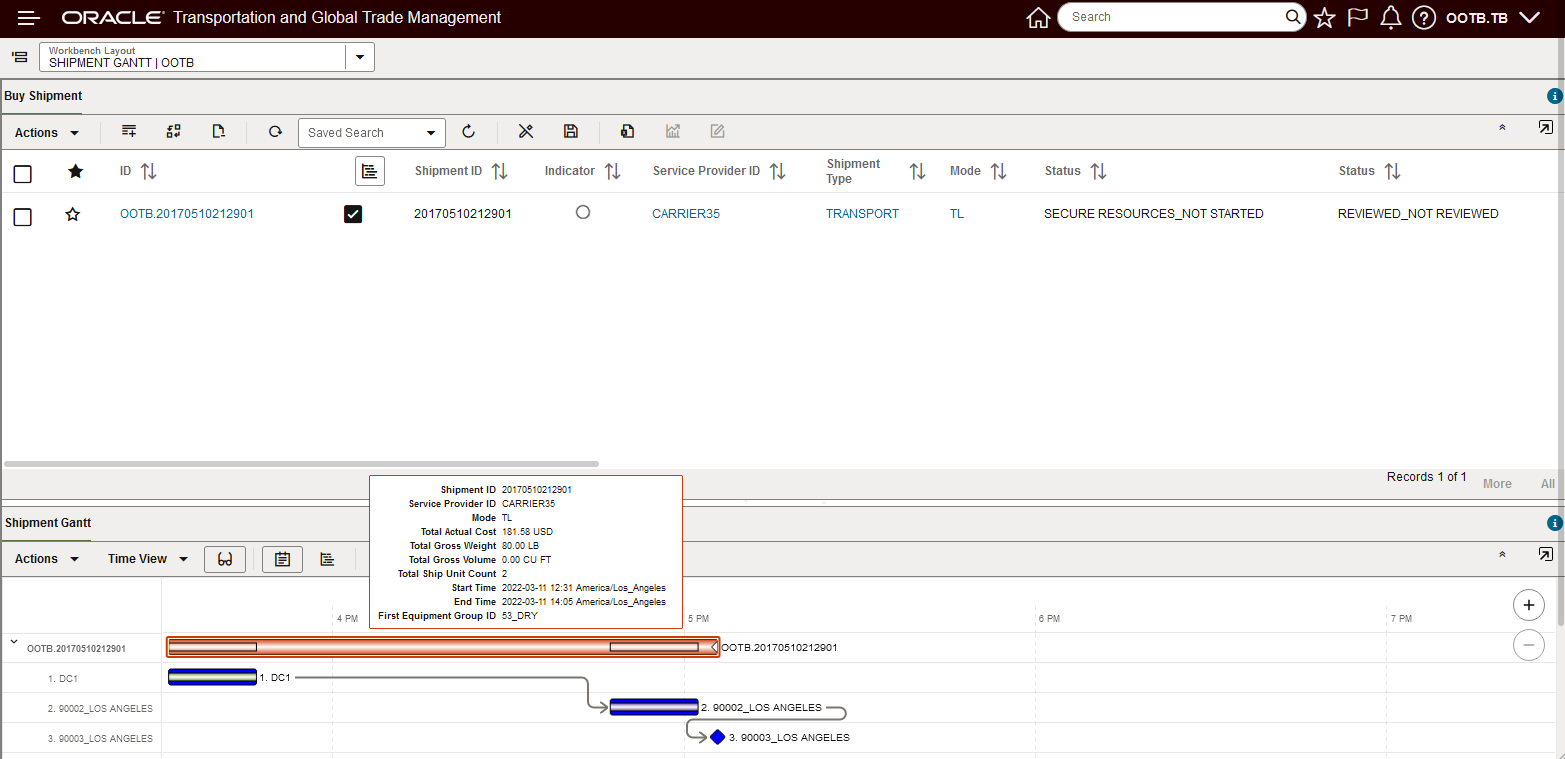The image size is (1565, 759).
Task: Uncheck the Gantt checkbox in shipment row
Action: pyautogui.click(x=353, y=214)
